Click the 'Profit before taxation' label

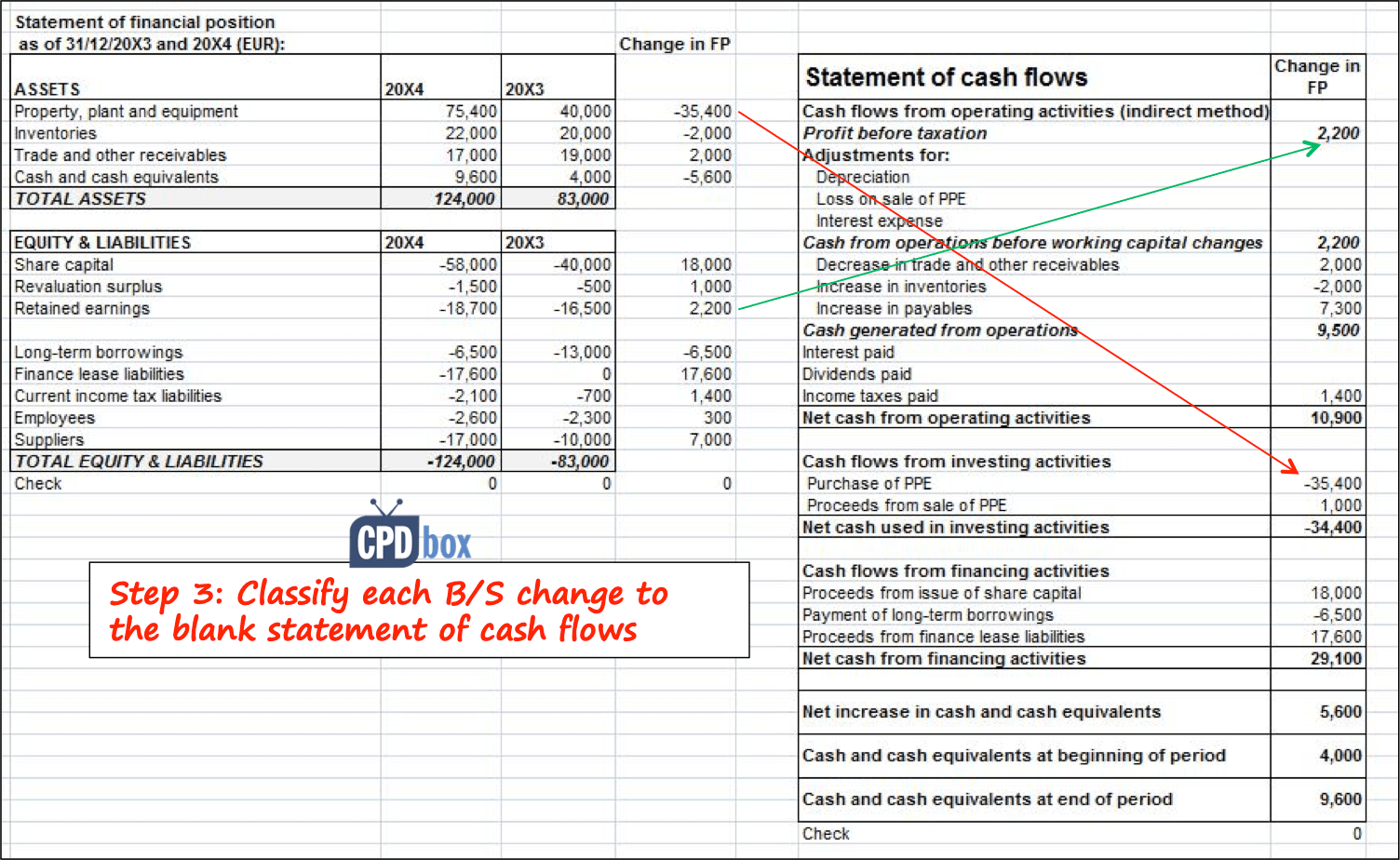pos(895,133)
